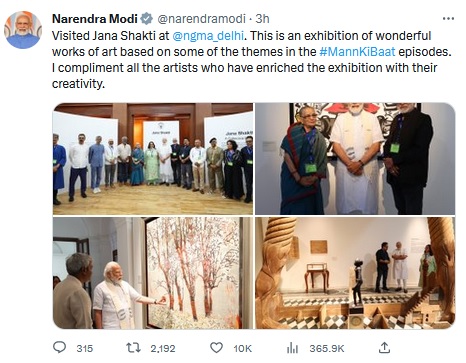Like the tweet with the heart icon
This screenshot has width=466, height=363.
click(x=216, y=348)
